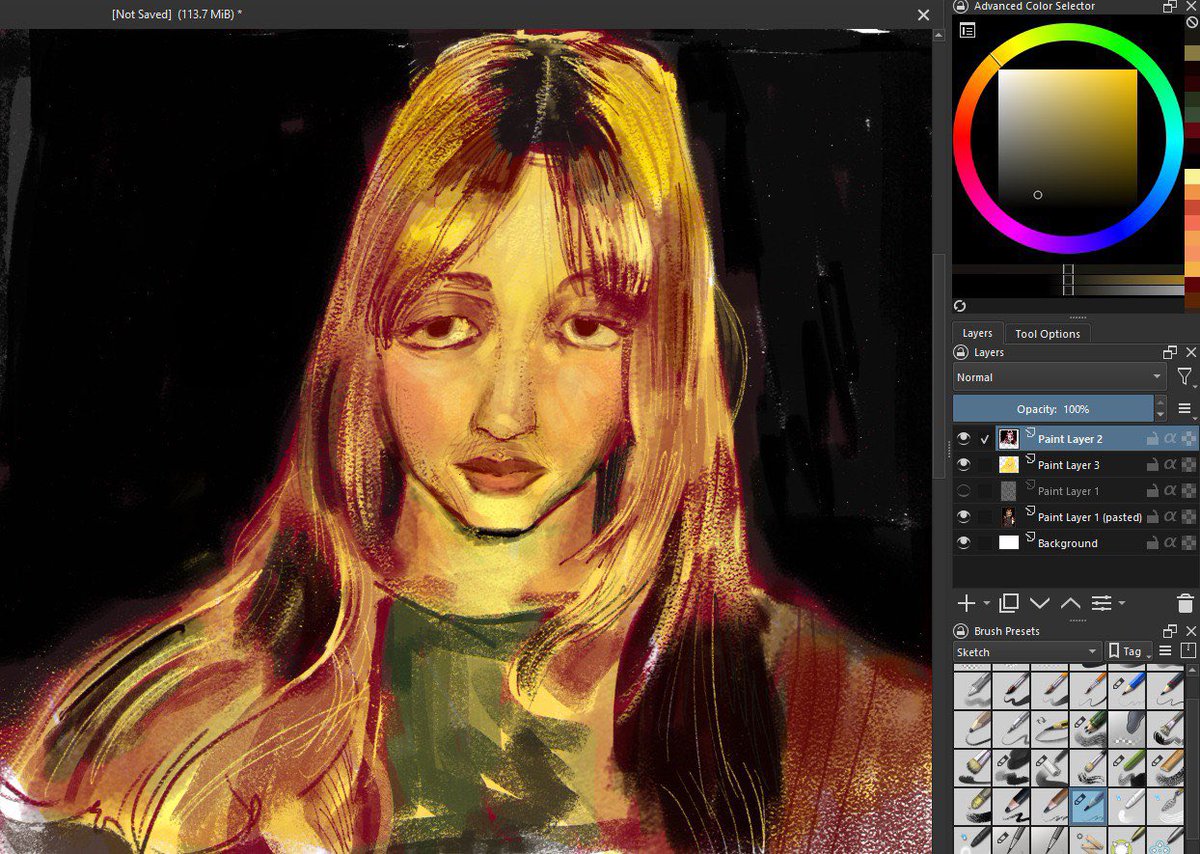Duplicate the current layer

1009,603
